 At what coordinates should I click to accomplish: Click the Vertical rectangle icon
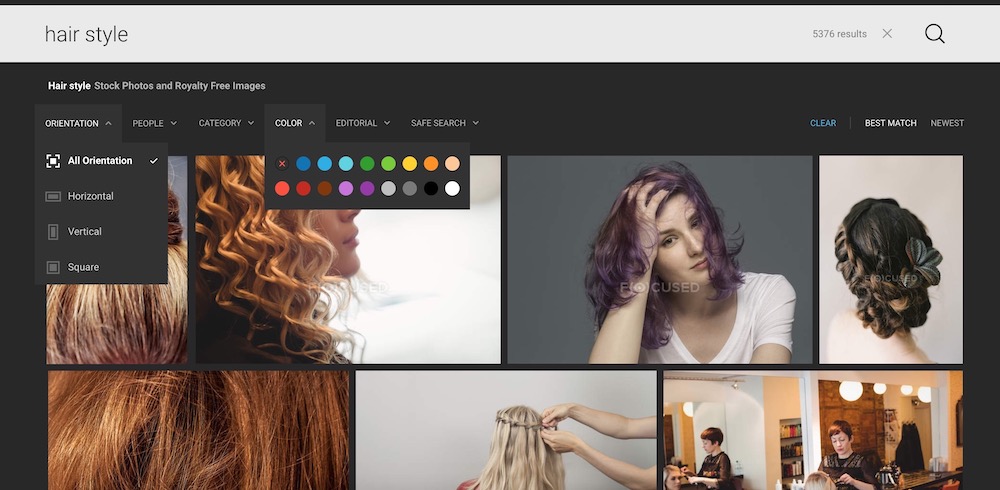(53, 232)
